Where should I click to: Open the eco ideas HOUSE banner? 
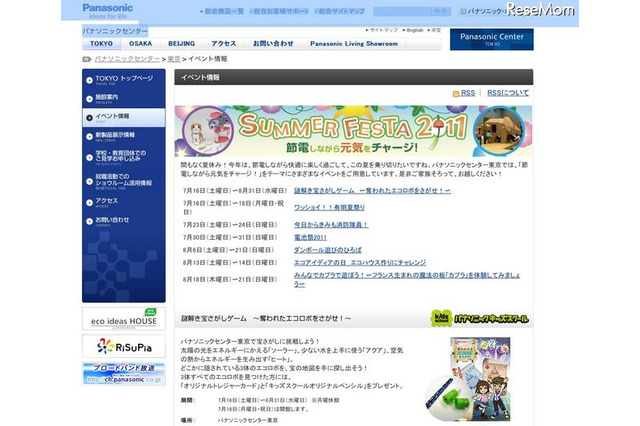coord(124,318)
